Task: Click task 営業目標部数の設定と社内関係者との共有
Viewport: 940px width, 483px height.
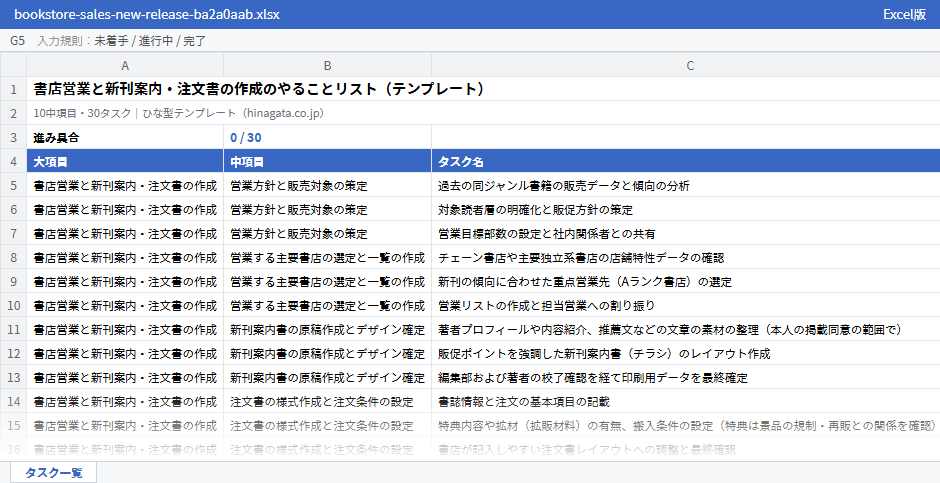Action: tap(686, 233)
